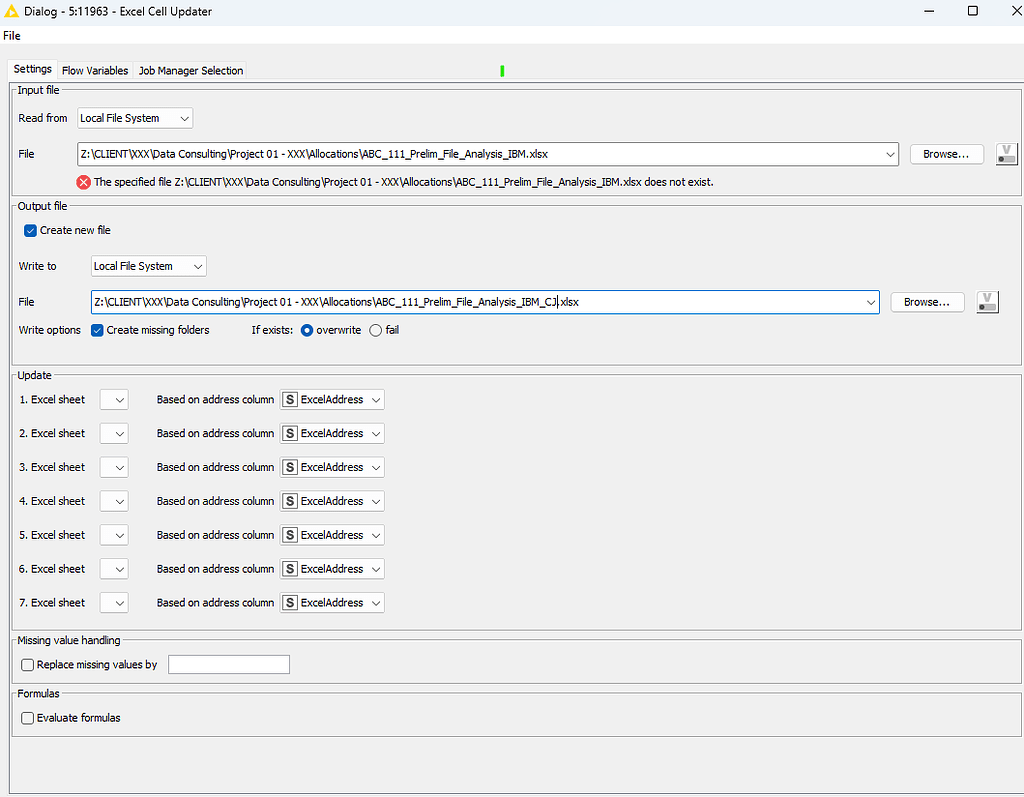This screenshot has height=797, width=1024.
Task: Disable Create missing folders
Action: (x=96, y=330)
